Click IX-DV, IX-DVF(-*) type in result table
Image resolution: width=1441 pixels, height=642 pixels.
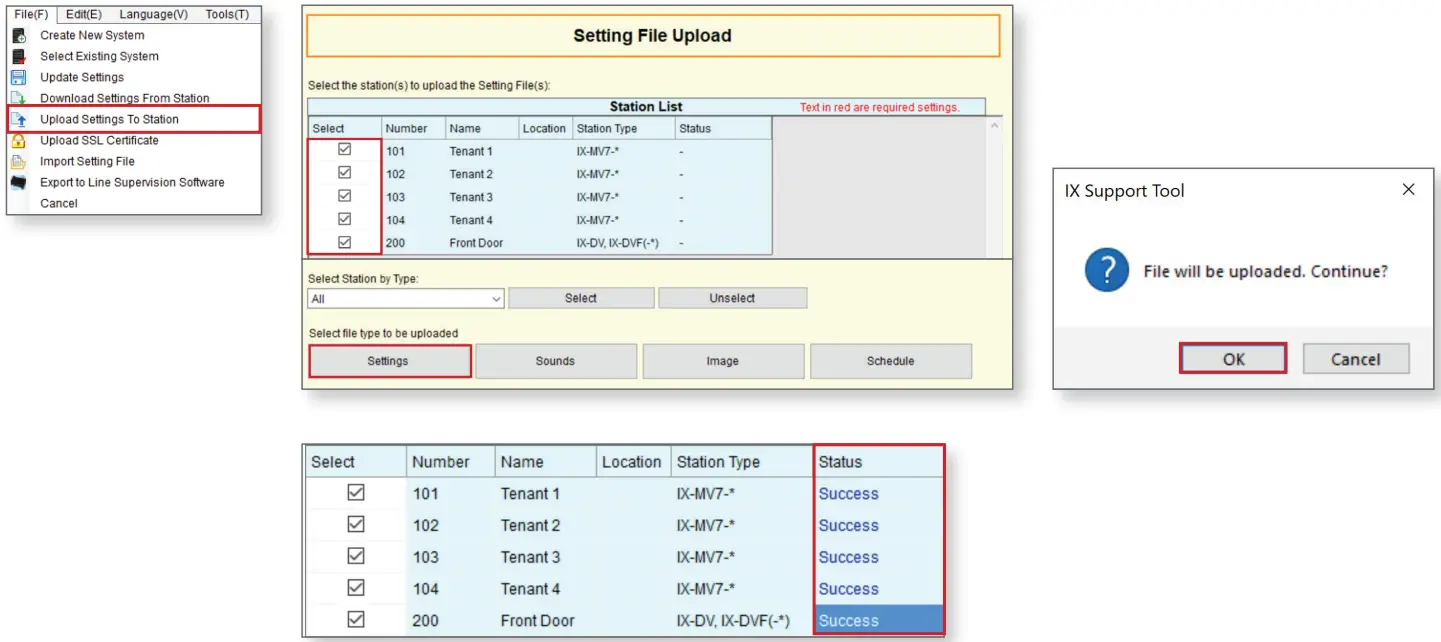point(733,621)
